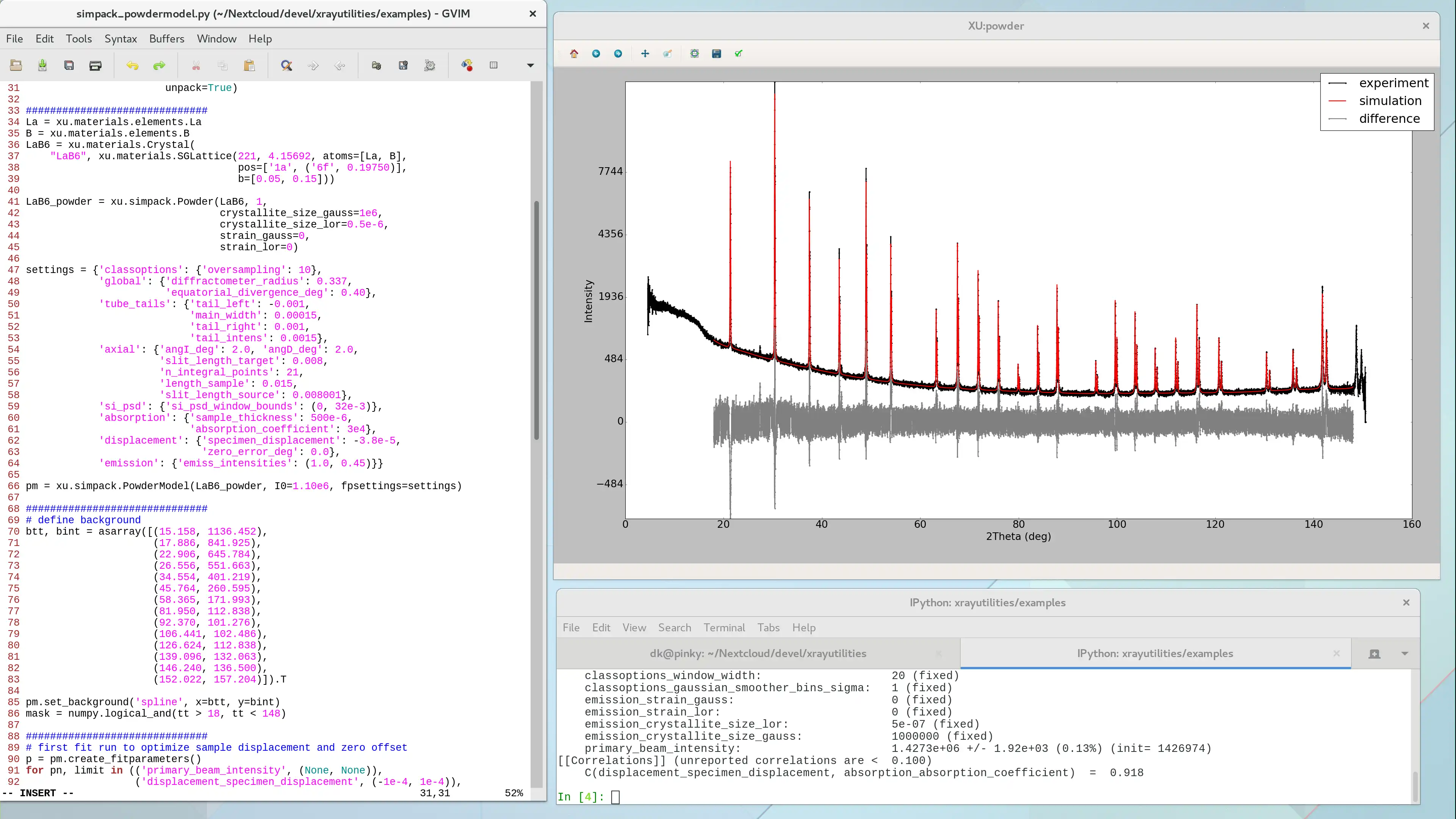
Task: Click the GVIM redo icon in toolbar
Action: pos(159,65)
